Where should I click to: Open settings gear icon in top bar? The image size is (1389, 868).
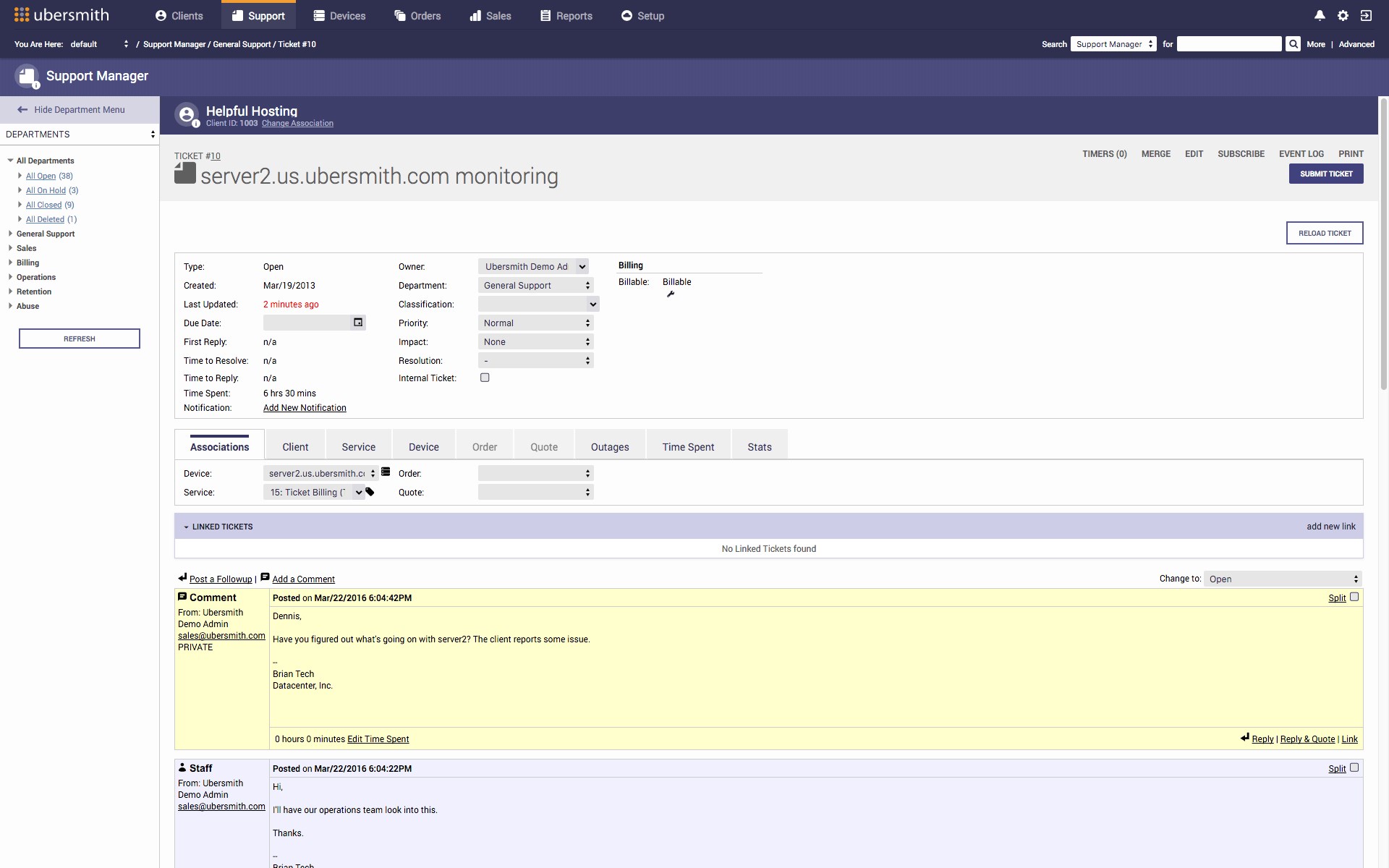tap(1343, 15)
